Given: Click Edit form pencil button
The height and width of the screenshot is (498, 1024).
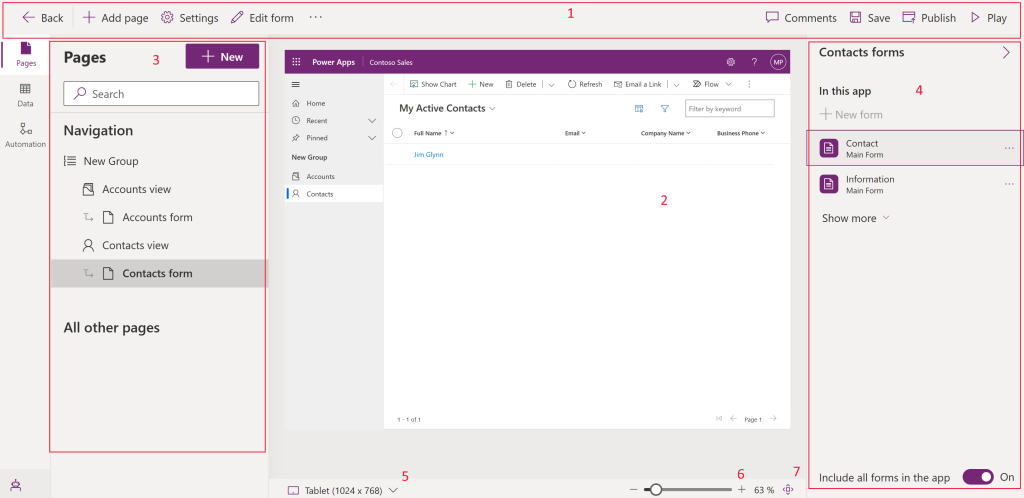Looking at the screenshot, I should 263,18.
